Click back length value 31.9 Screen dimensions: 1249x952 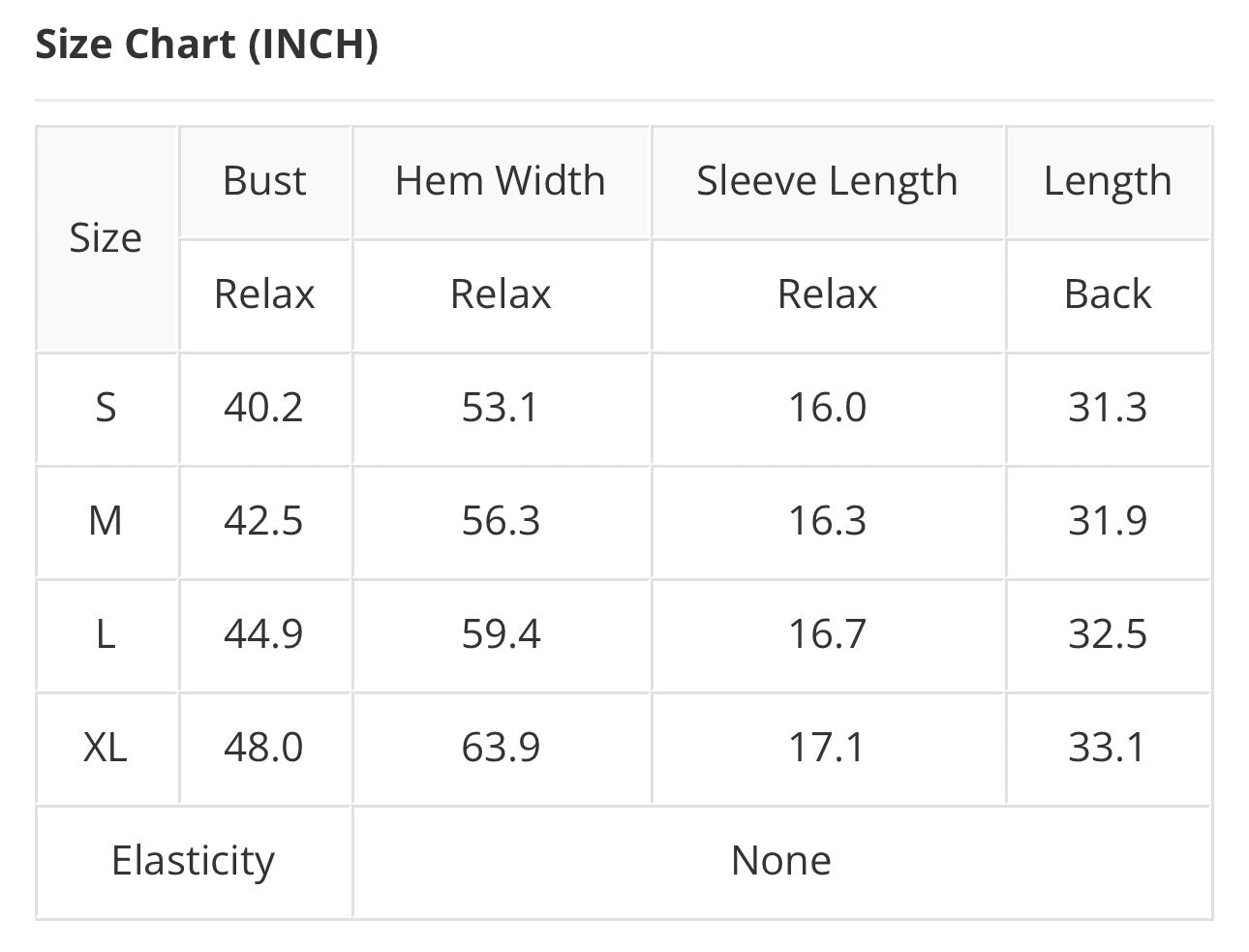pos(1108,520)
